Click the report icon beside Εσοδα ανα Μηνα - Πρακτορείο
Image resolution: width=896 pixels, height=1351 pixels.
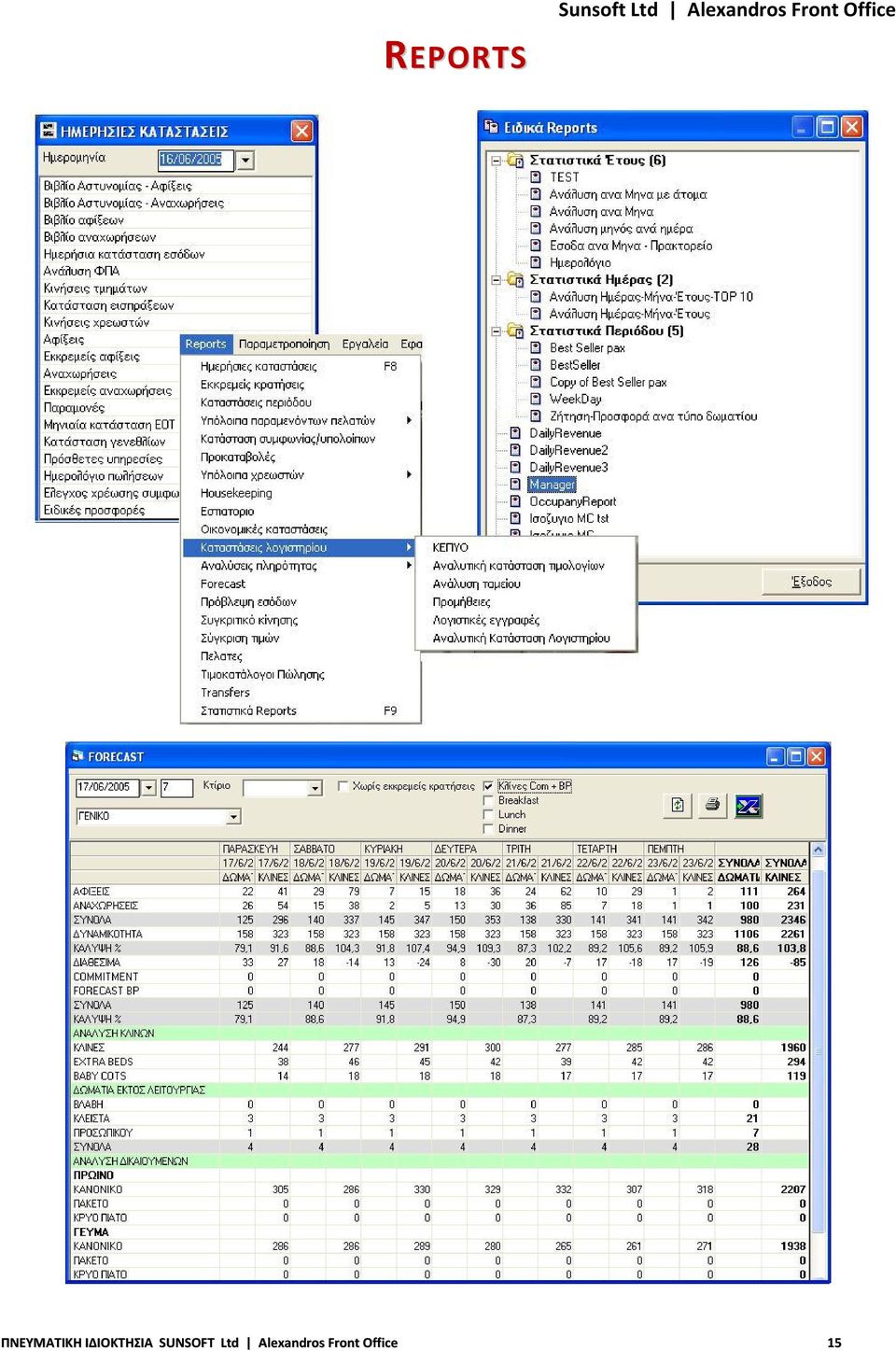click(x=536, y=246)
